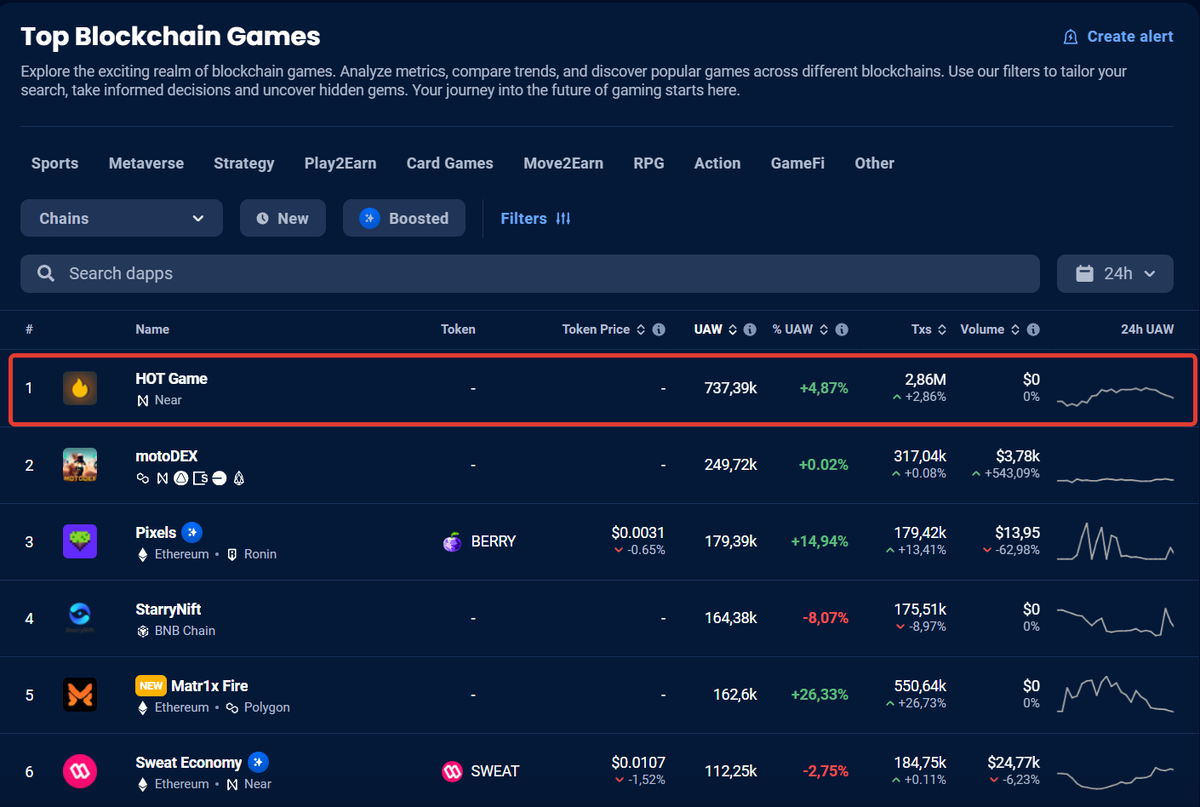Click the HOT Game 24h UAW sparkline
The height and width of the screenshot is (807, 1200).
[x=1115, y=395]
